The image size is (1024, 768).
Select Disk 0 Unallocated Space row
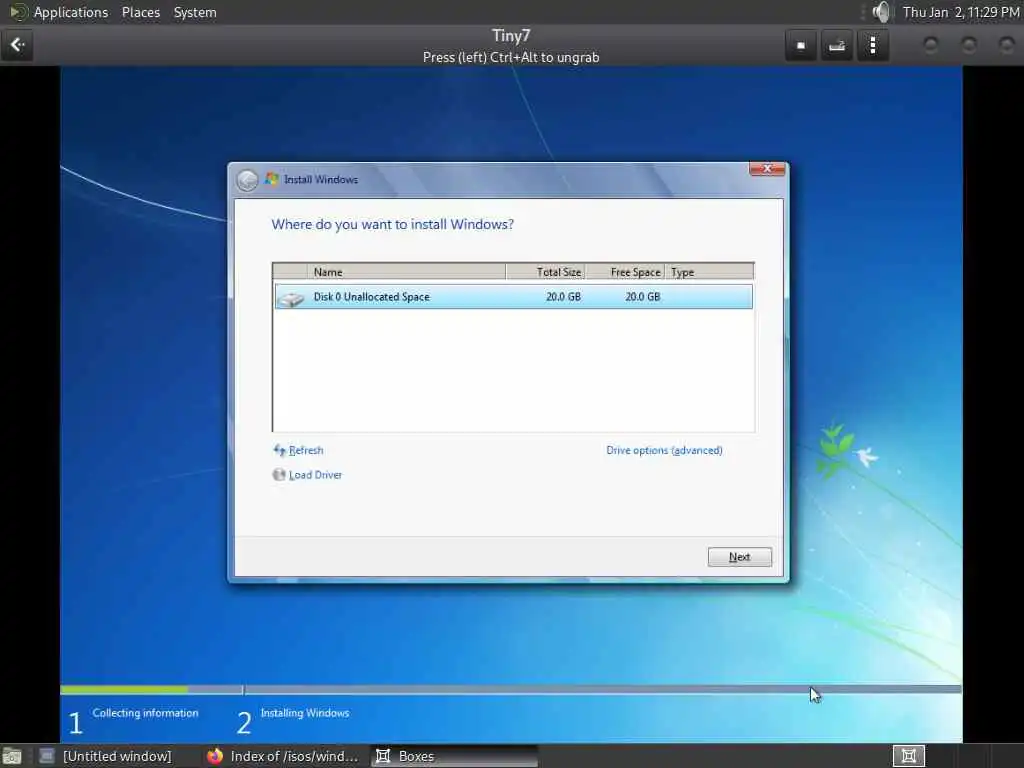[513, 296]
